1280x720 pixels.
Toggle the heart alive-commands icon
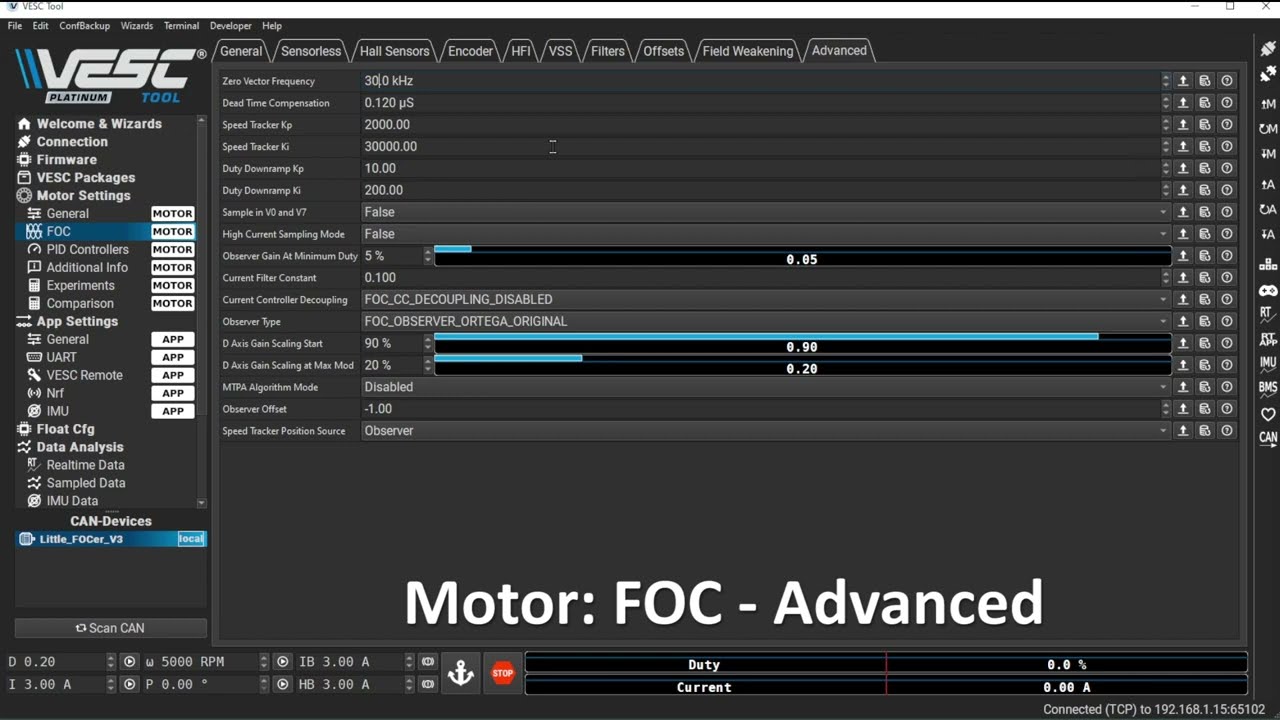[1268, 413]
